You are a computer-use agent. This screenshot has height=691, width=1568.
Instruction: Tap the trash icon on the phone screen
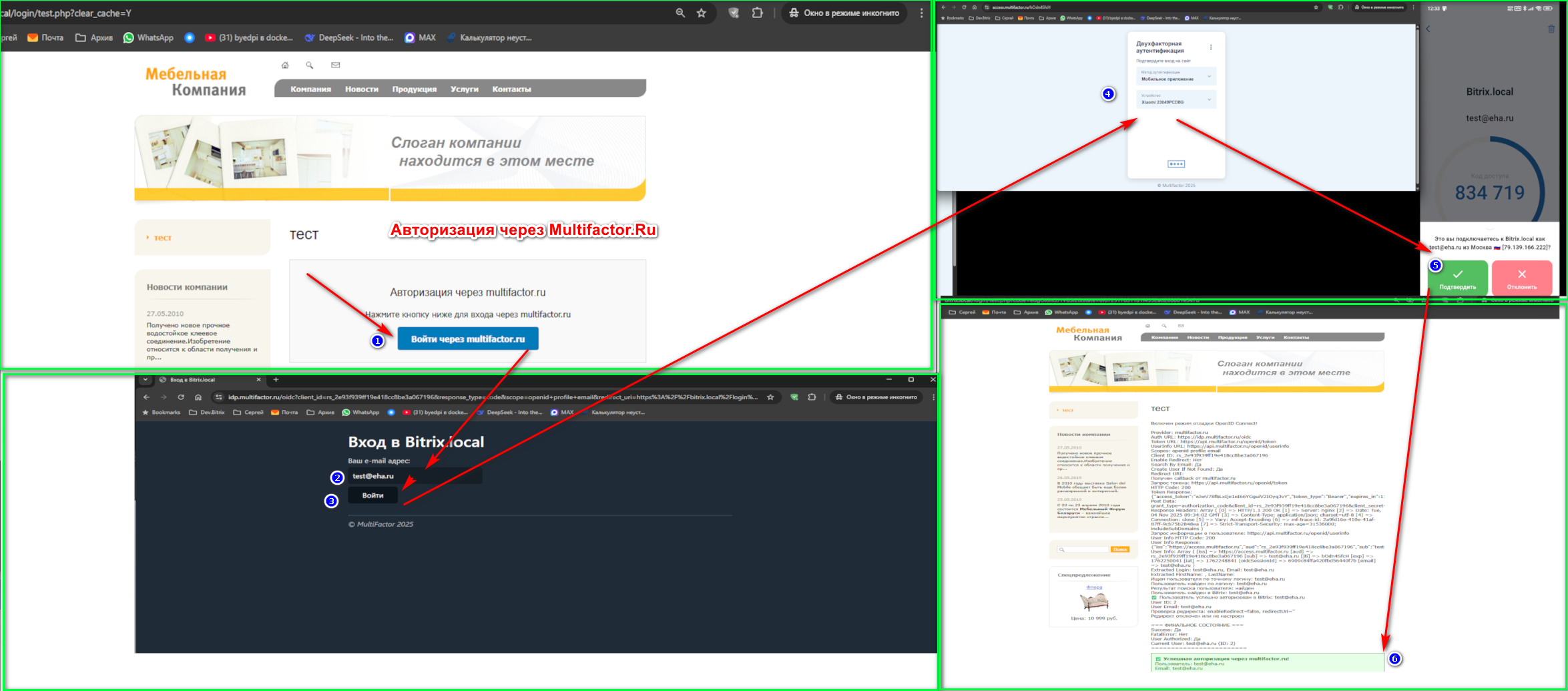[1552, 29]
